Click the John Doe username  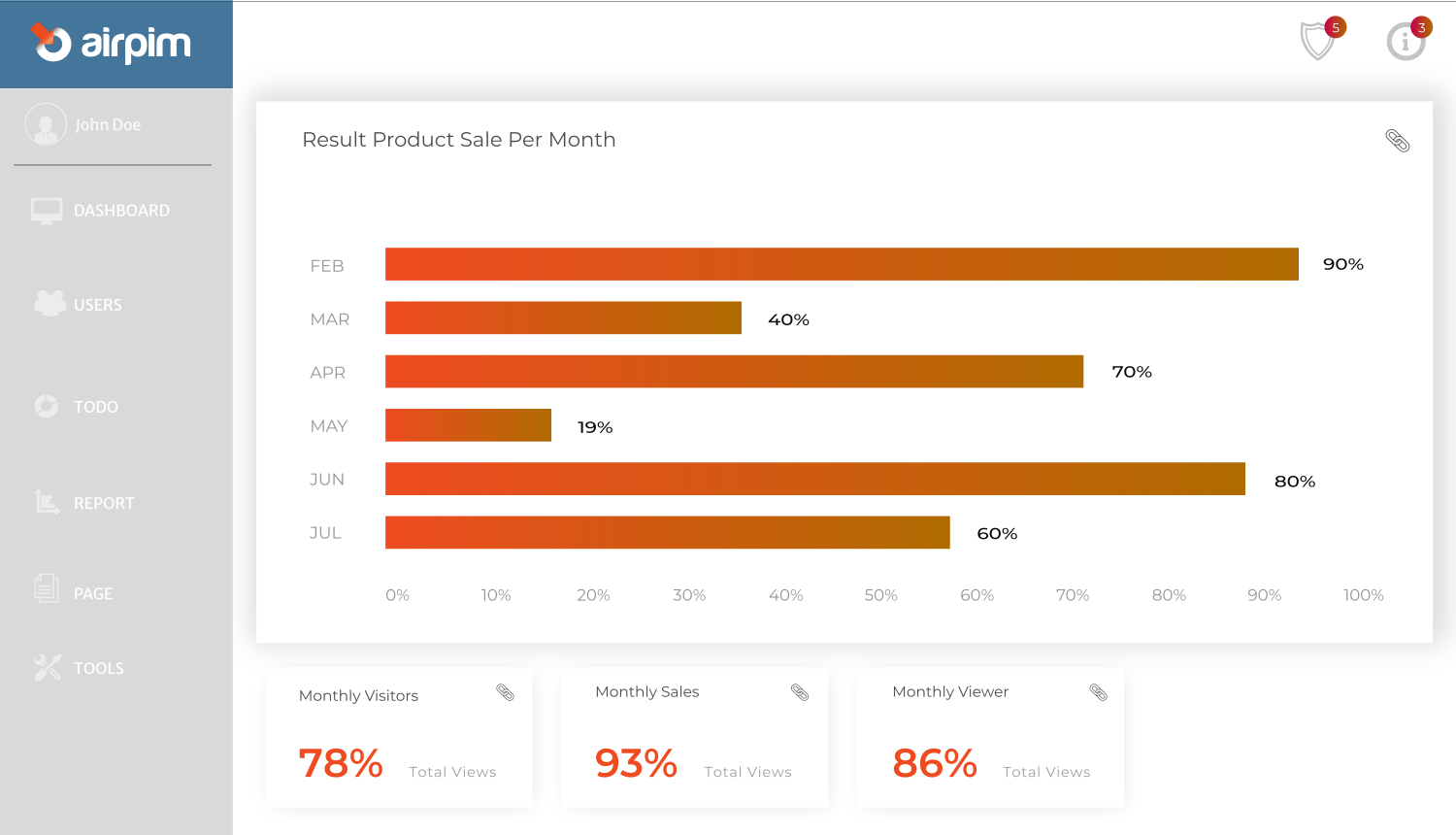[x=108, y=125]
